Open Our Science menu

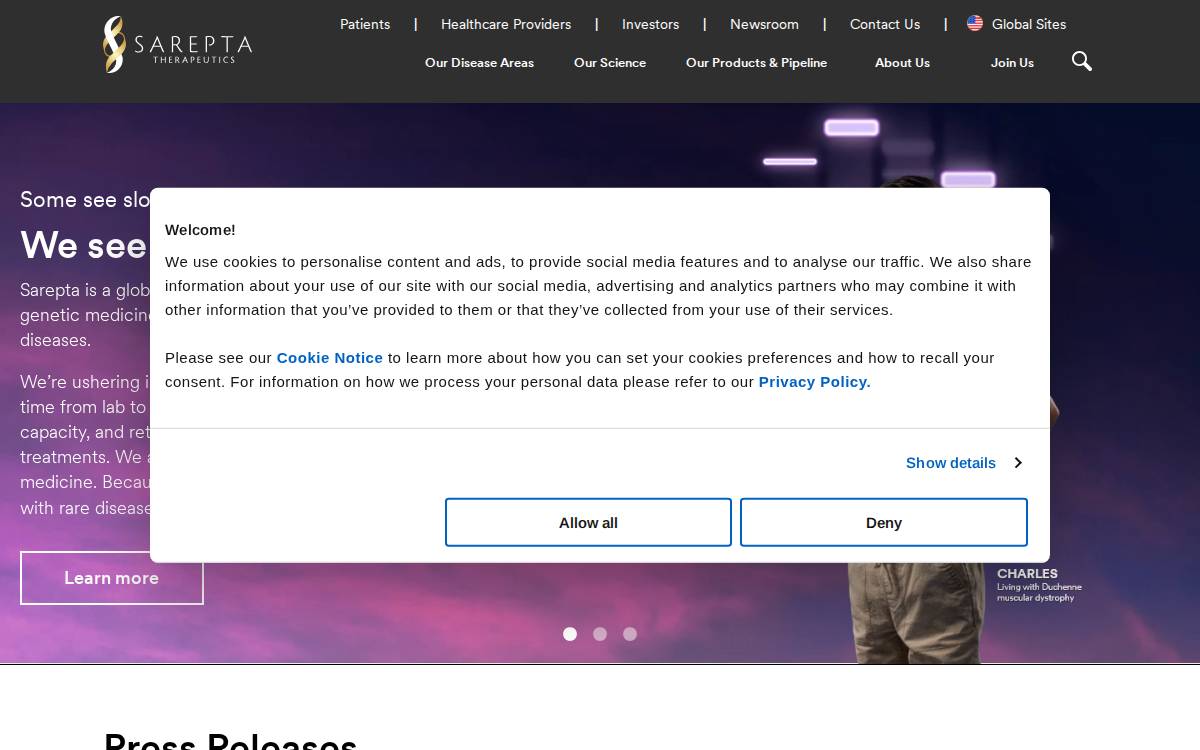pos(610,62)
